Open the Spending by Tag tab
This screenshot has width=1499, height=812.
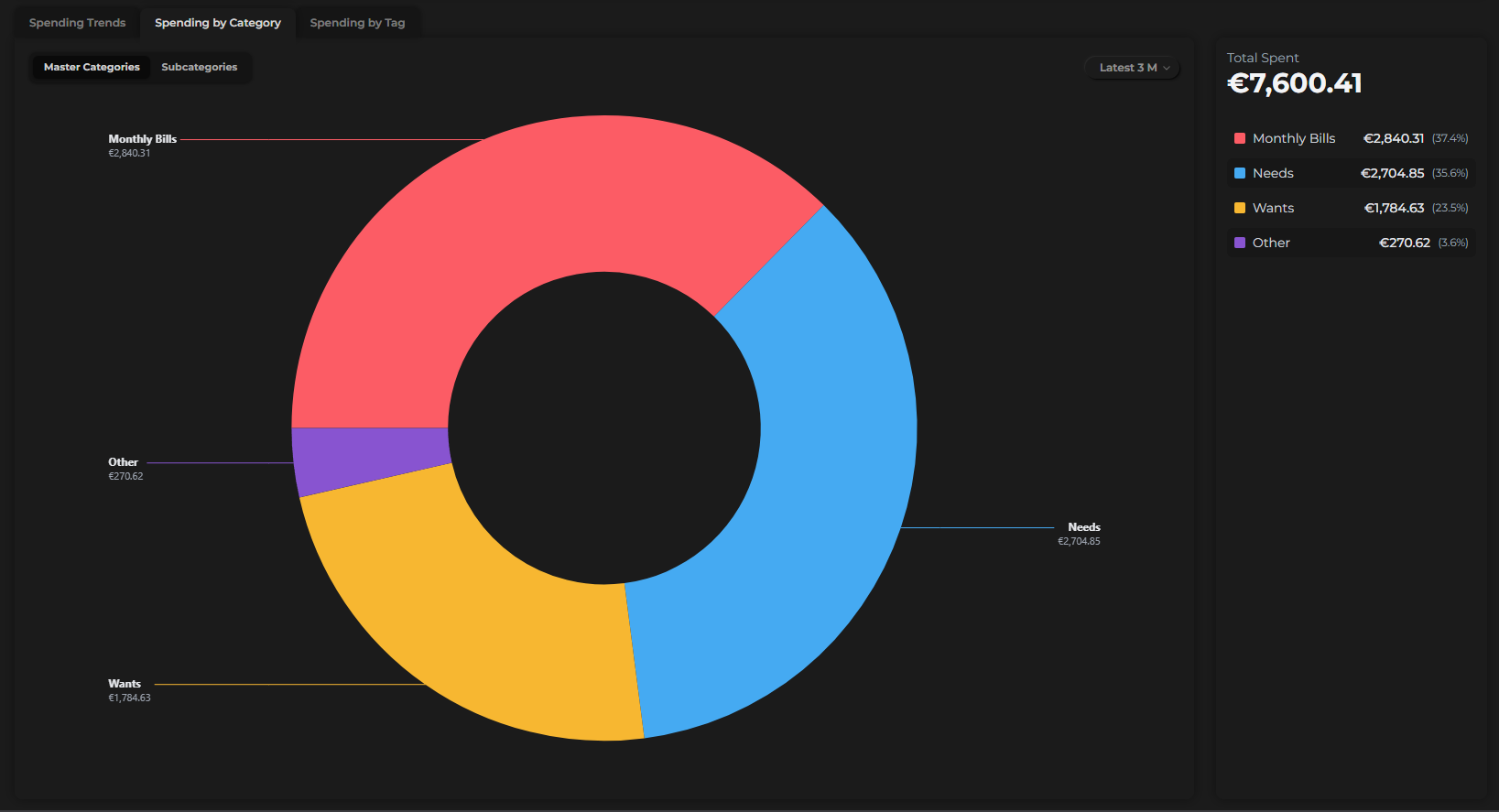pyautogui.click(x=357, y=23)
